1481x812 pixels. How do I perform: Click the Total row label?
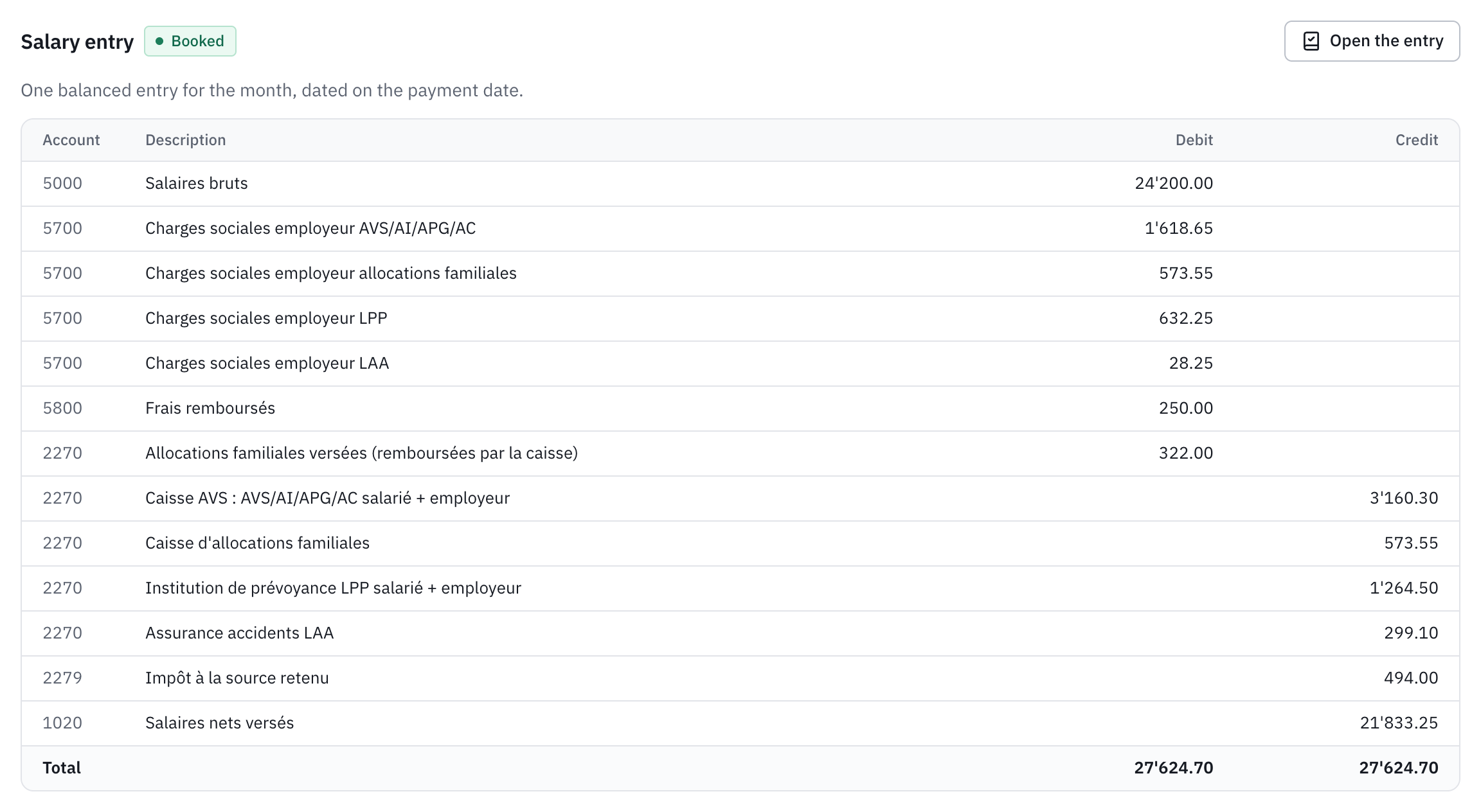coord(62,768)
